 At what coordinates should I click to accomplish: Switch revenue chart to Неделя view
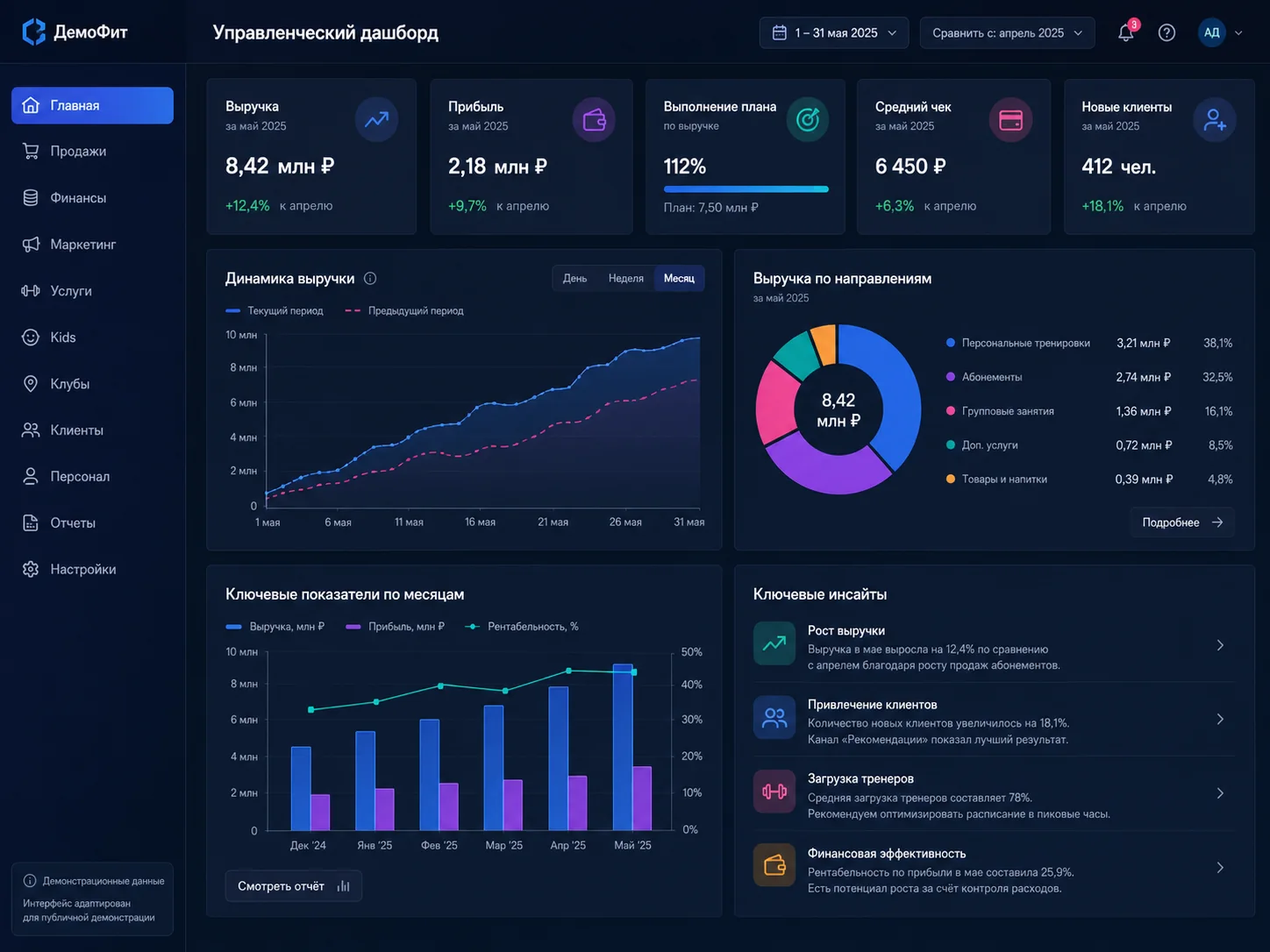point(626,279)
